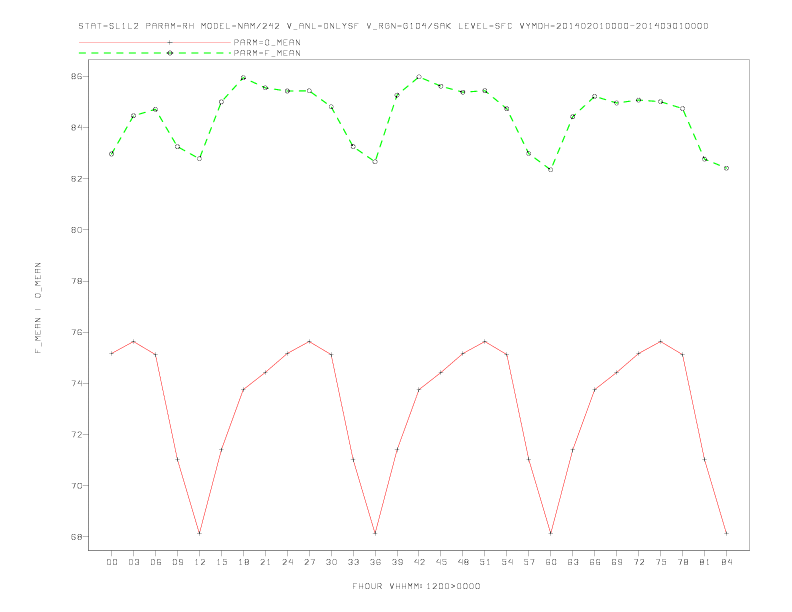792x612 pixels.
Task: Click the y-axis tick label 86
Action: [76, 76]
